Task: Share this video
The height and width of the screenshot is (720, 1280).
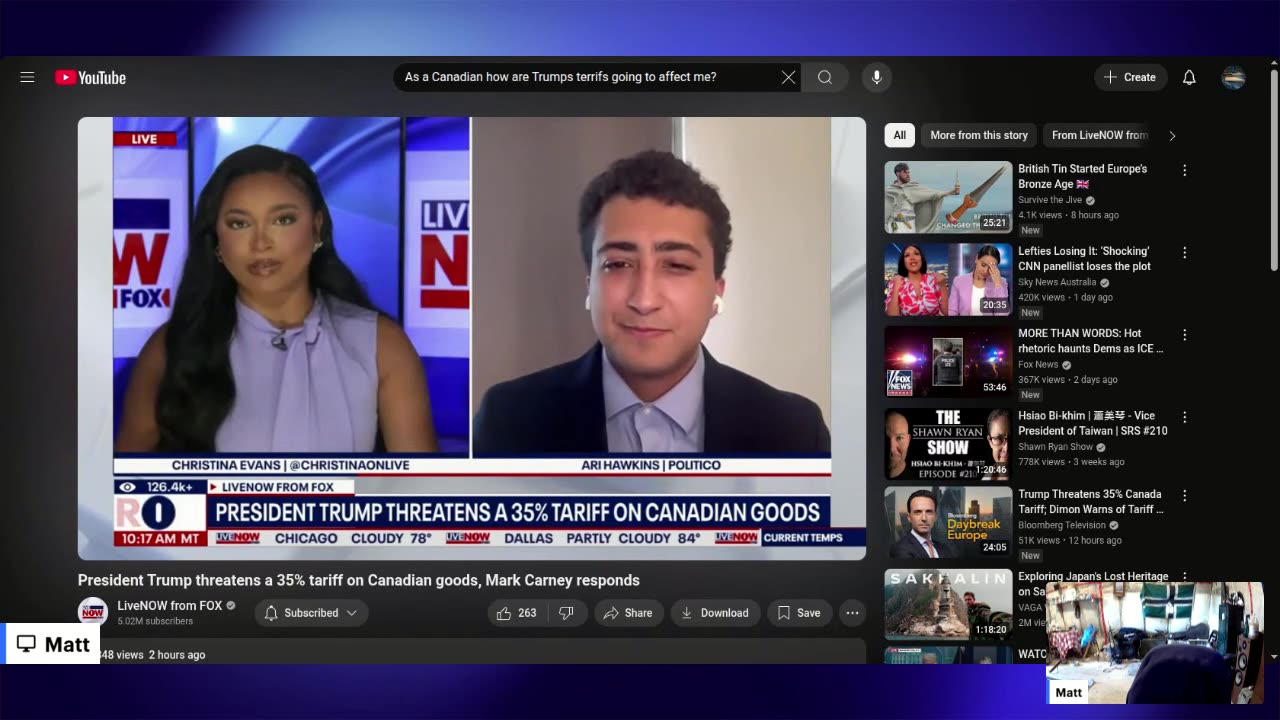Action: [628, 613]
